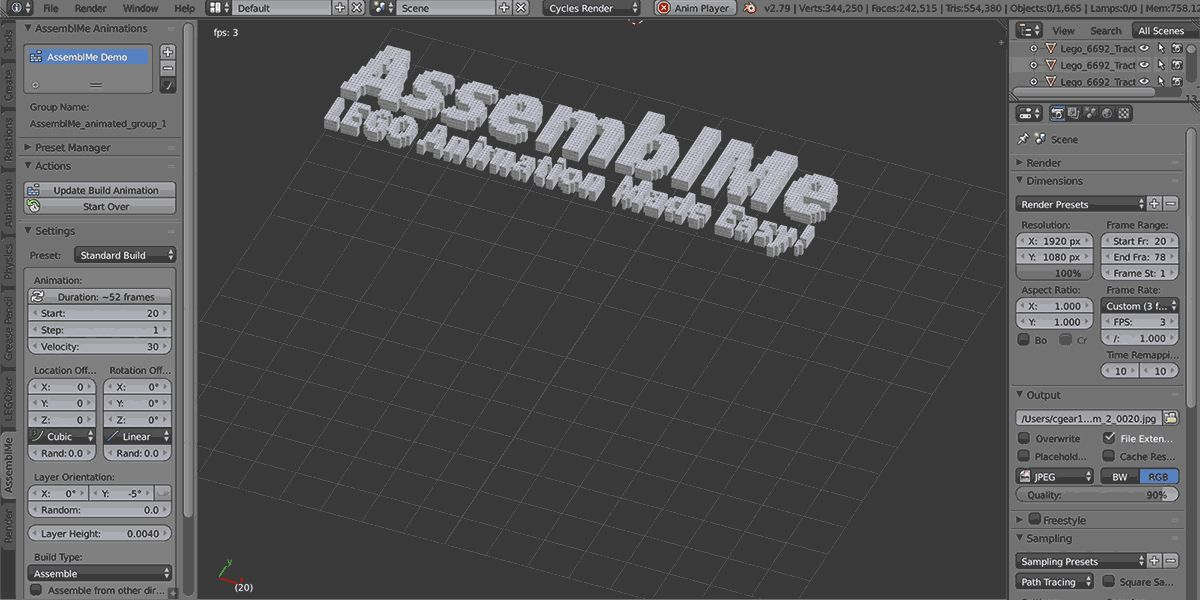Open the Custom frame rate dropdown
The width and height of the screenshot is (1200, 600).
tap(1139, 306)
